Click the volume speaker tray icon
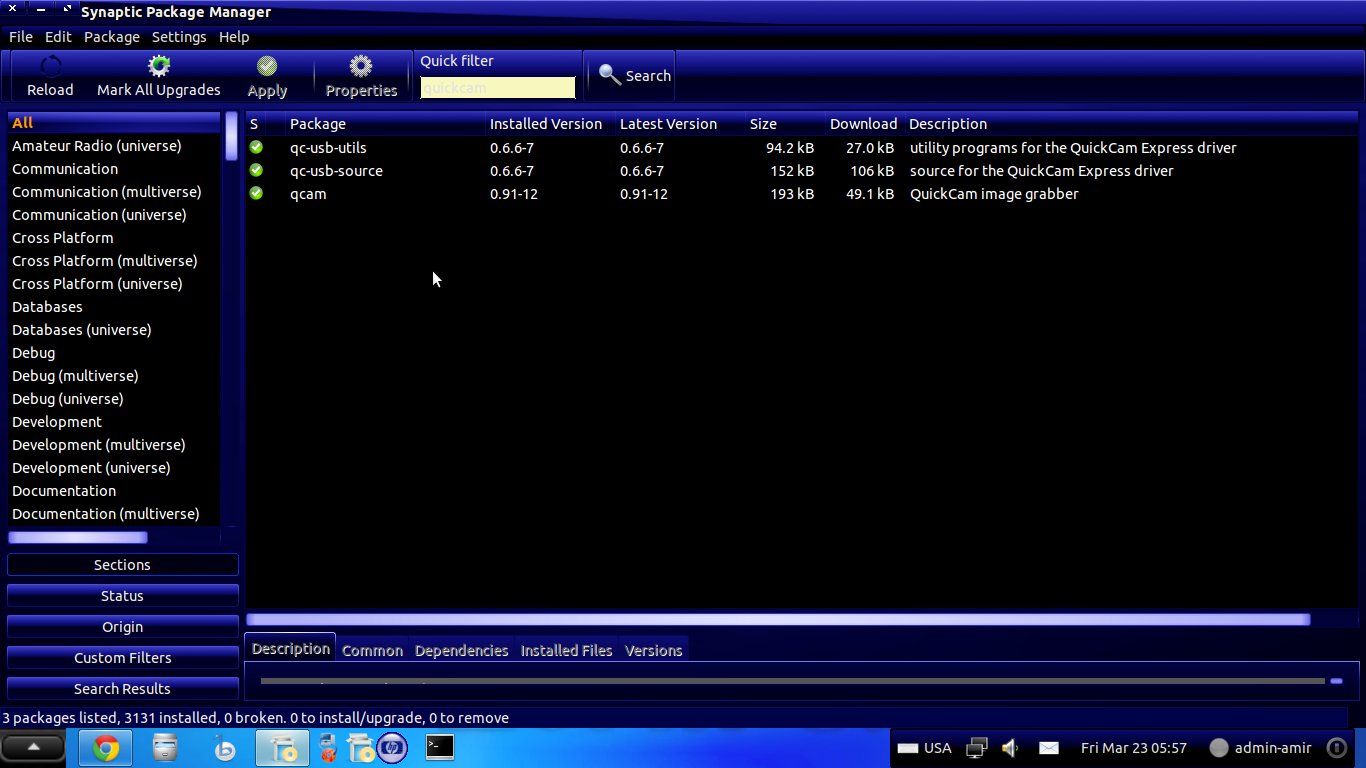Viewport: 1366px width, 768px height. click(x=1010, y=747)
